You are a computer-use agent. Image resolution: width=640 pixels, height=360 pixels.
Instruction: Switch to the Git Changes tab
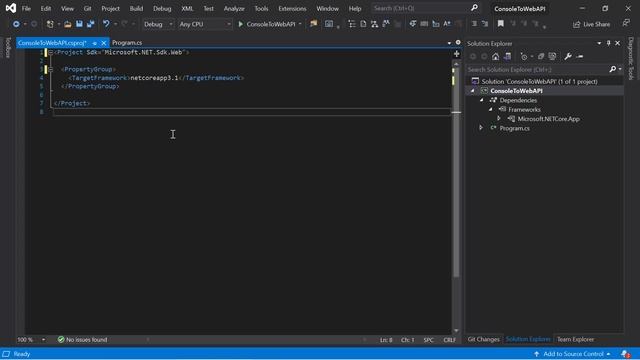(484, 339)
